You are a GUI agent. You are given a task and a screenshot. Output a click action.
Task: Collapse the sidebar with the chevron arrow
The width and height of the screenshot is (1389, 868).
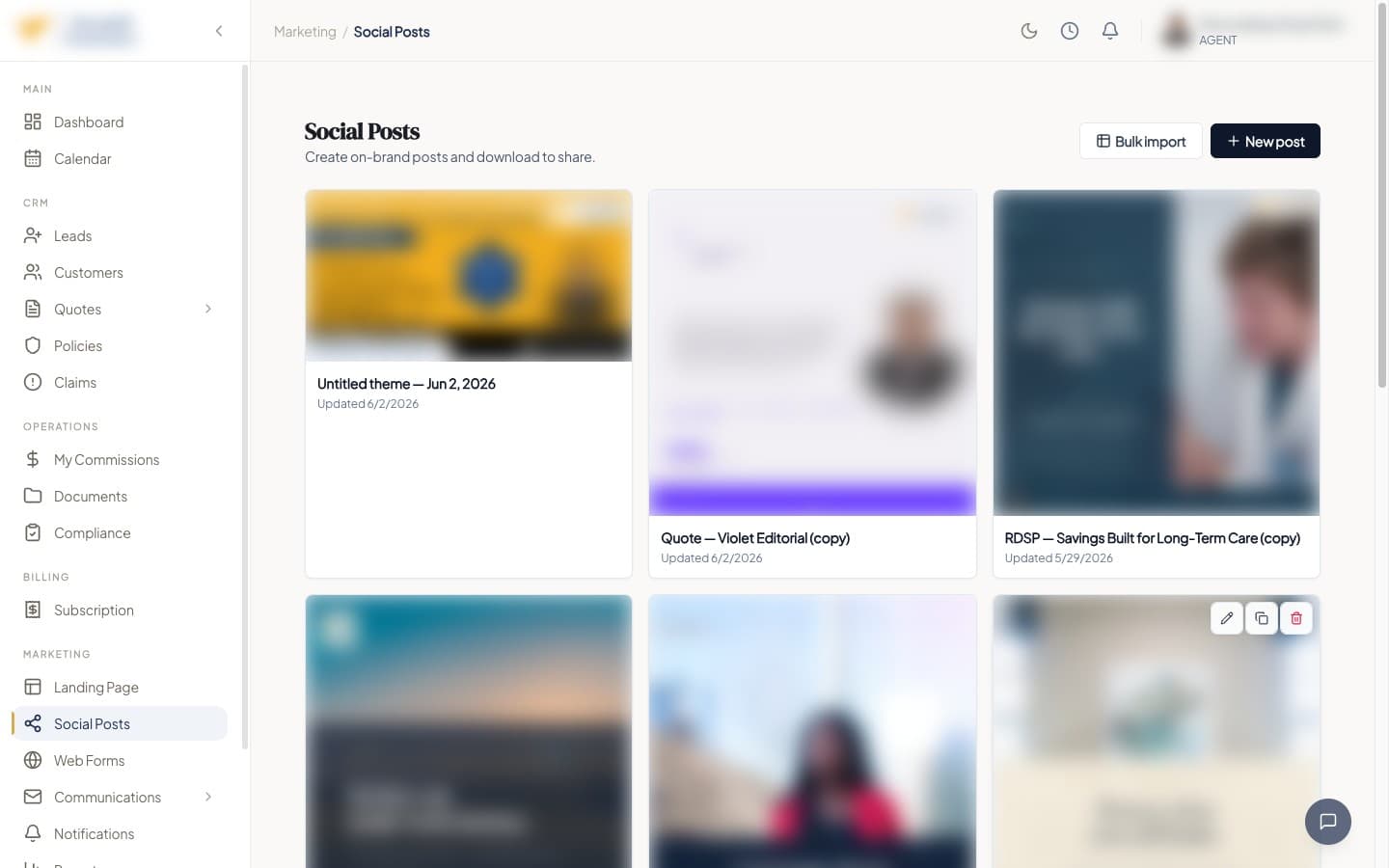pos(219,31)
